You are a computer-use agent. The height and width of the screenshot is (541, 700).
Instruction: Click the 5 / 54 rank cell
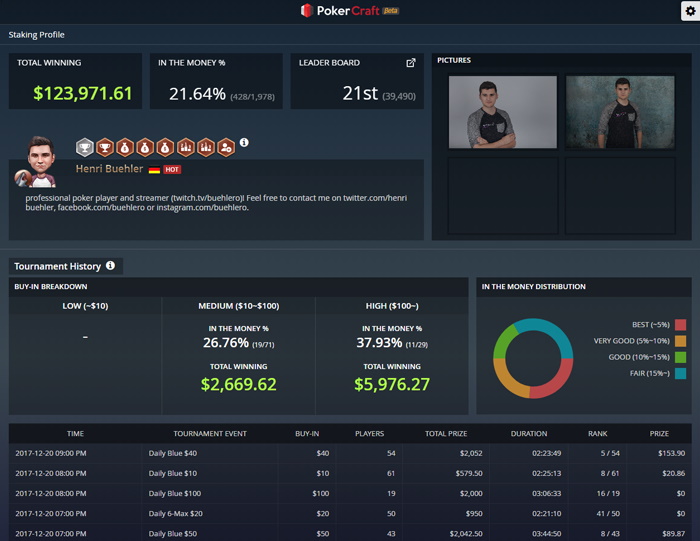pos(610,453)
